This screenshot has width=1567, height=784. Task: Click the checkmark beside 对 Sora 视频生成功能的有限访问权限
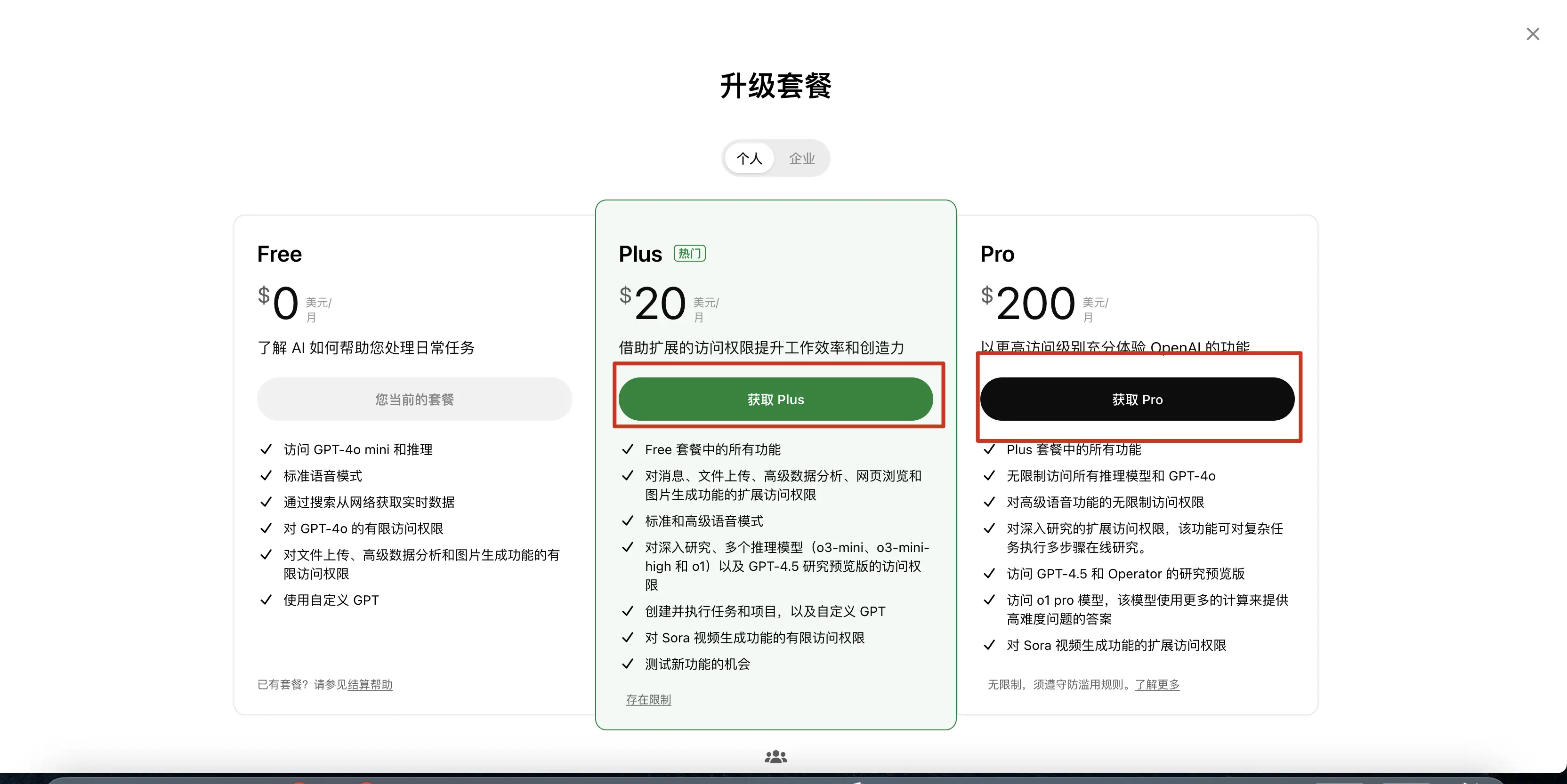pyautogui.click(x=627, y=638)
